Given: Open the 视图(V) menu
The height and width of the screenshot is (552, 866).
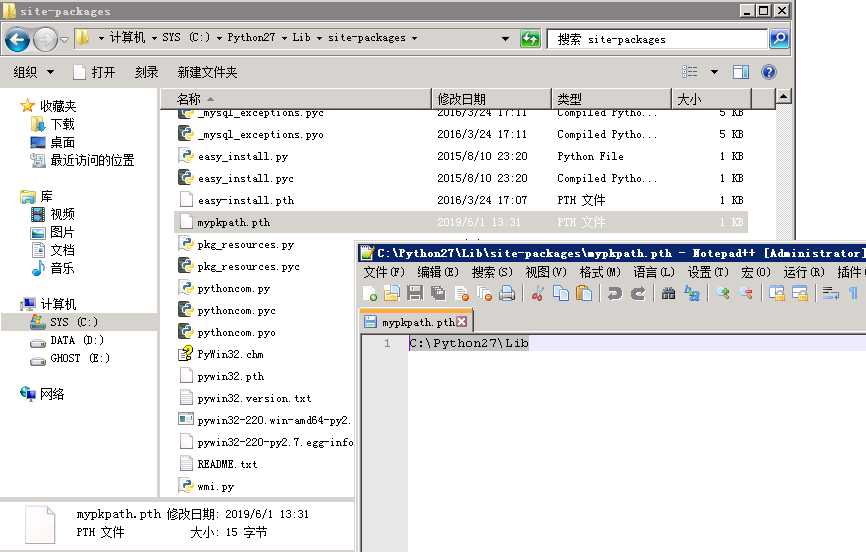Looking at the screenshot, I should 546,272.
